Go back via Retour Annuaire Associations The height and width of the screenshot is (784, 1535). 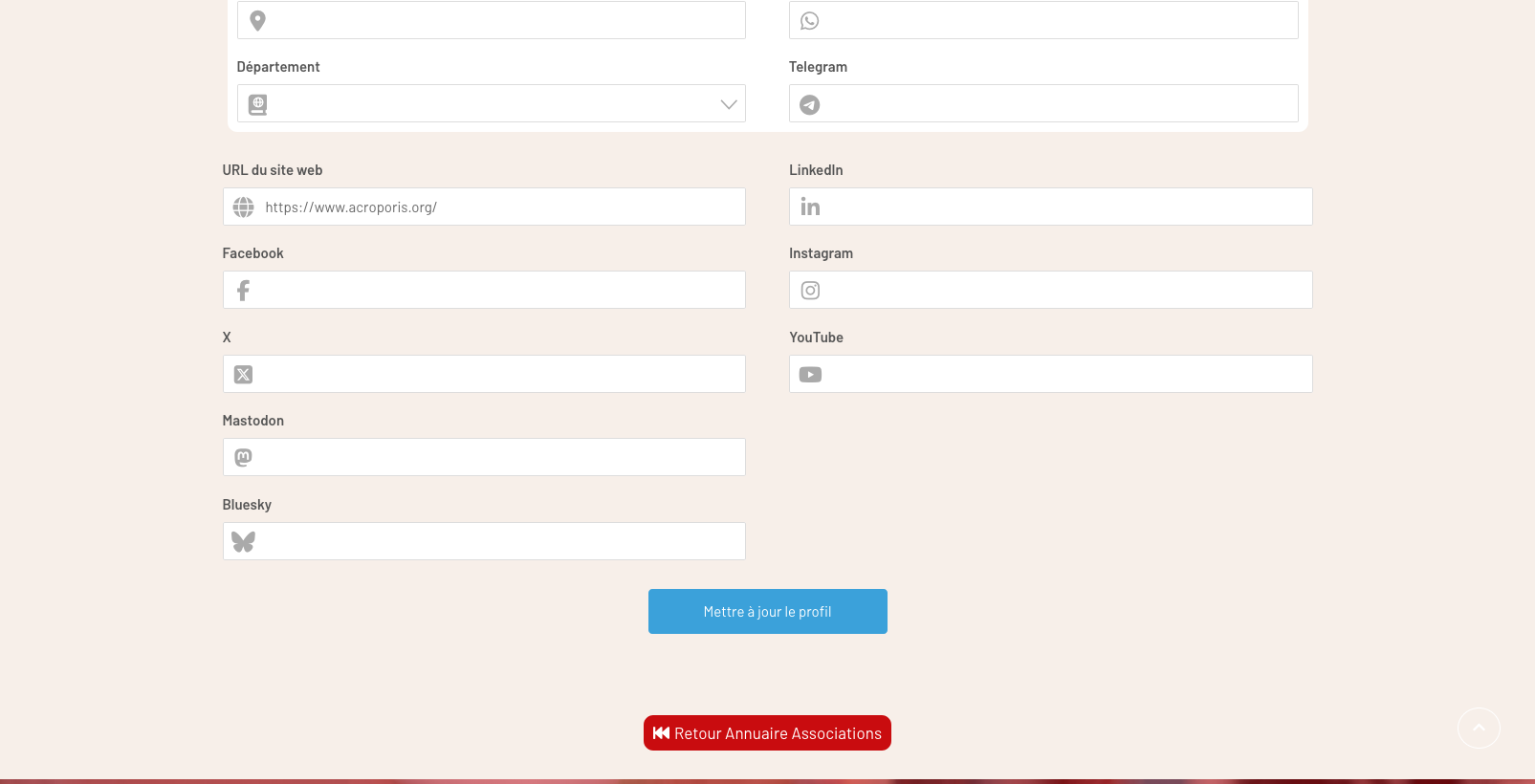coord(767,733)
